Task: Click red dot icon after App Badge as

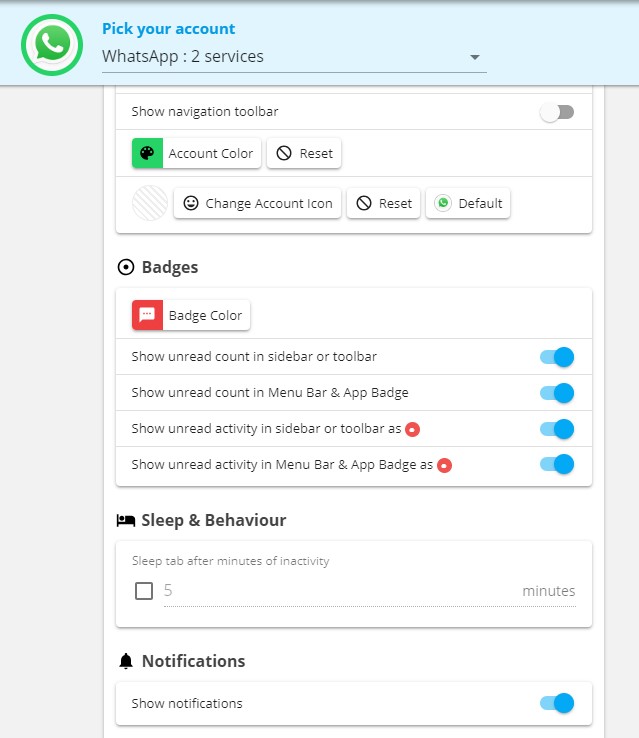Action: coord(444,465)
